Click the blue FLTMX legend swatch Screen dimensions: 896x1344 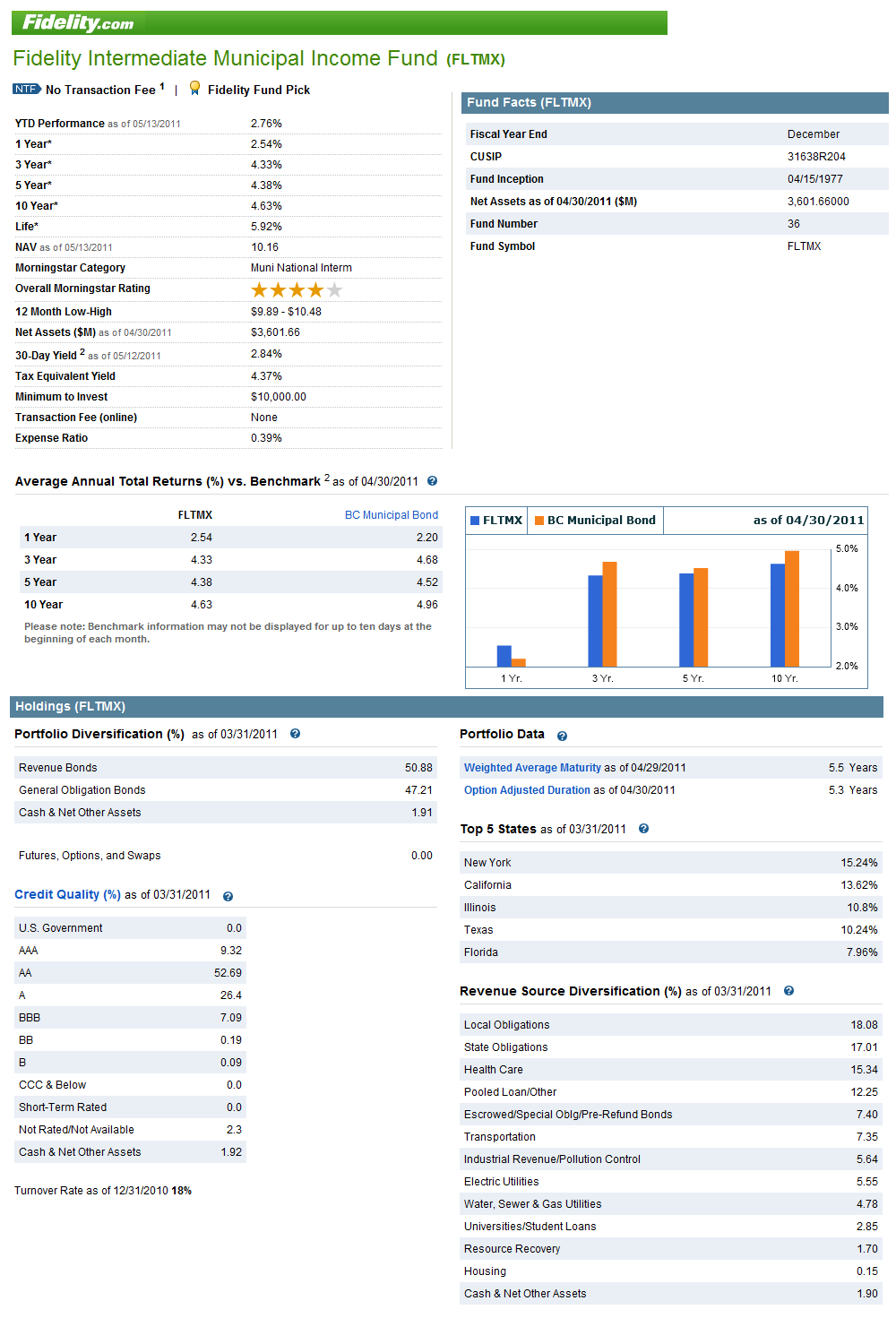point(475,521)
